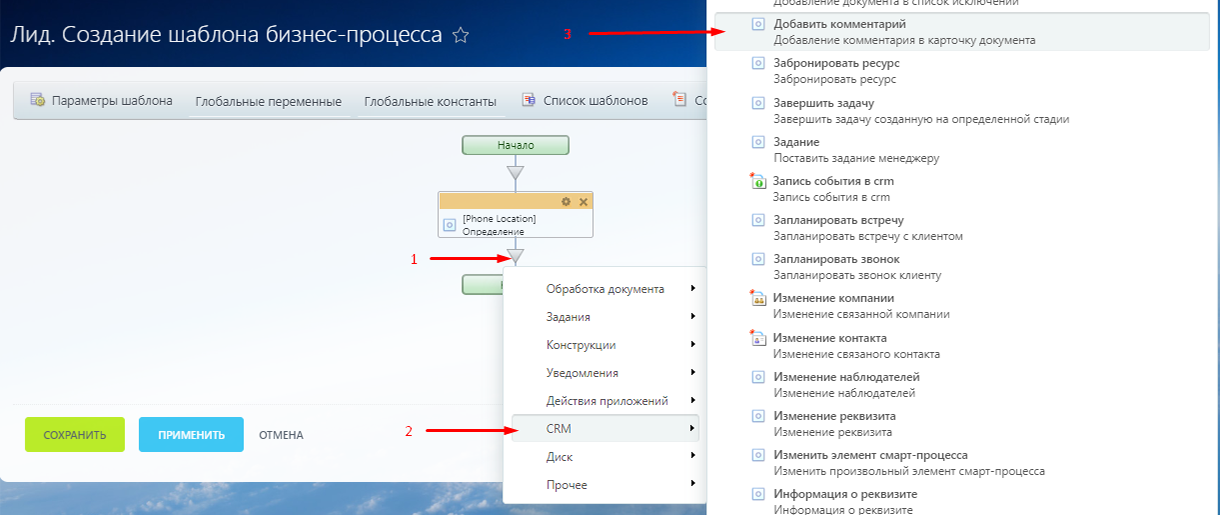This screenshot has height=515, width=1220.
Task: Click the Изменение компании icon
Action: click(x=758, y=299)
